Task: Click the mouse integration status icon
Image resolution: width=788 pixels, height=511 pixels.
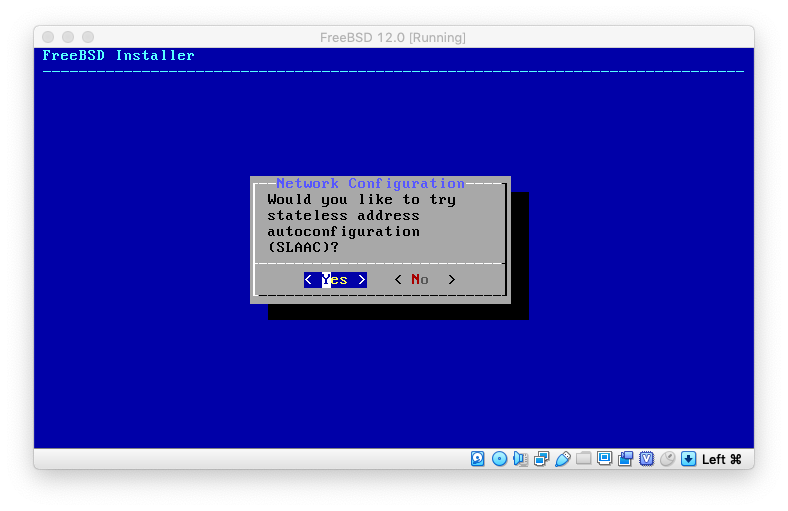Action: pos(667,459)
